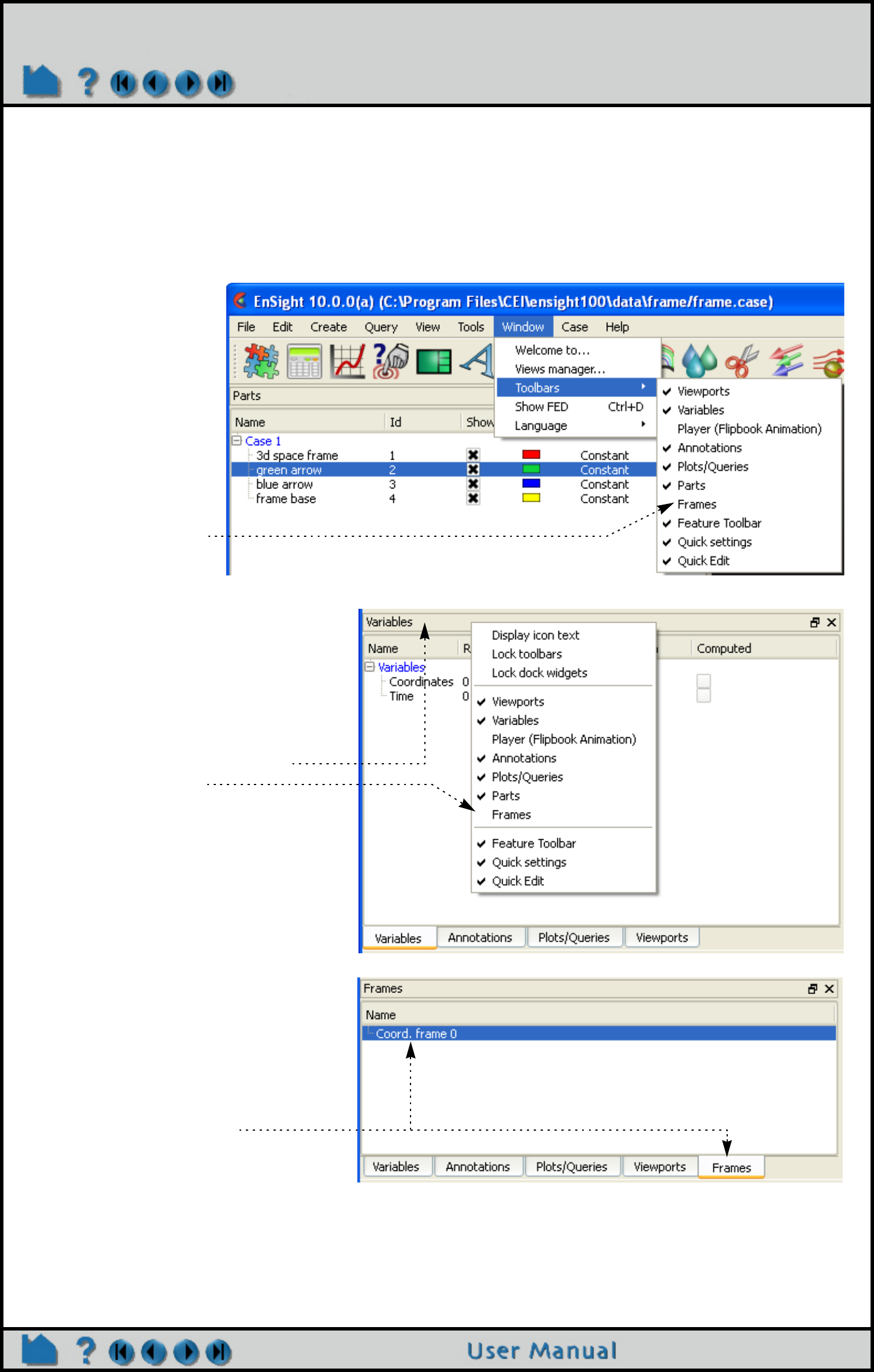Viewport: 874px width, 1372px height.
Task: Toggle Show checkbox for green arrow
Action: [473, 469]
